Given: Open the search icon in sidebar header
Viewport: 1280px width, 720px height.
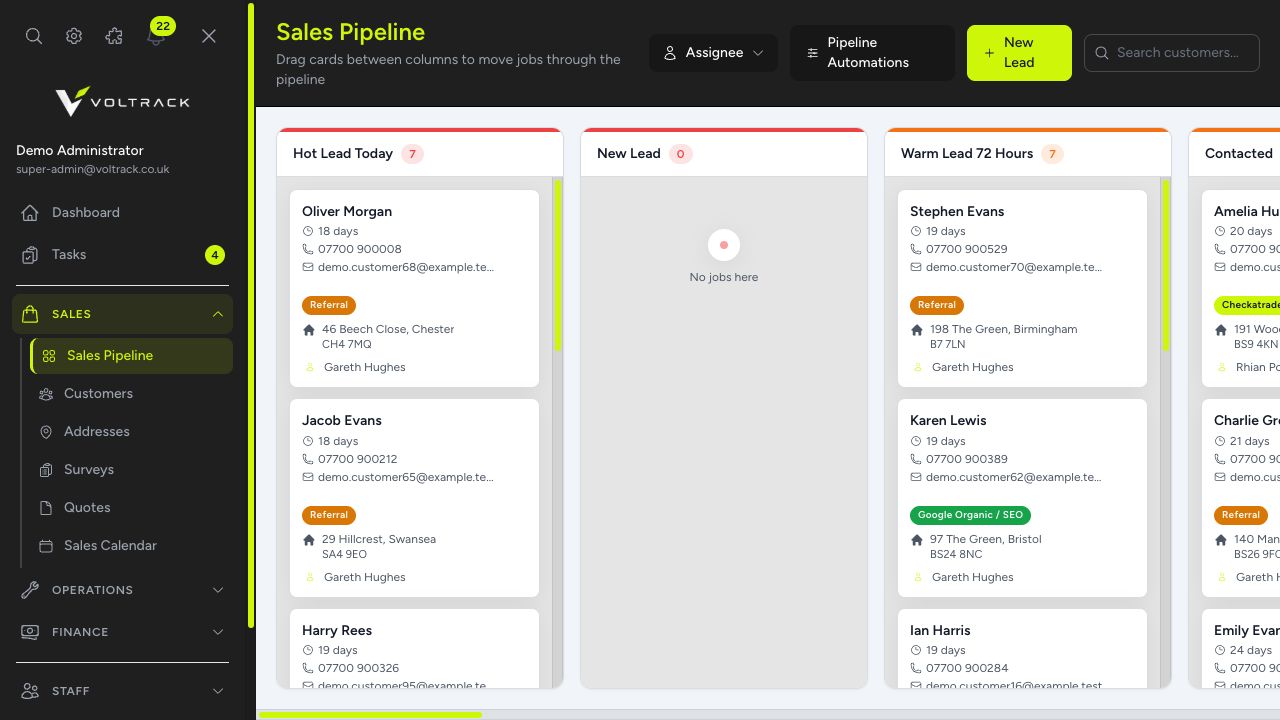Looking at the screenshot, I should 34,36.
